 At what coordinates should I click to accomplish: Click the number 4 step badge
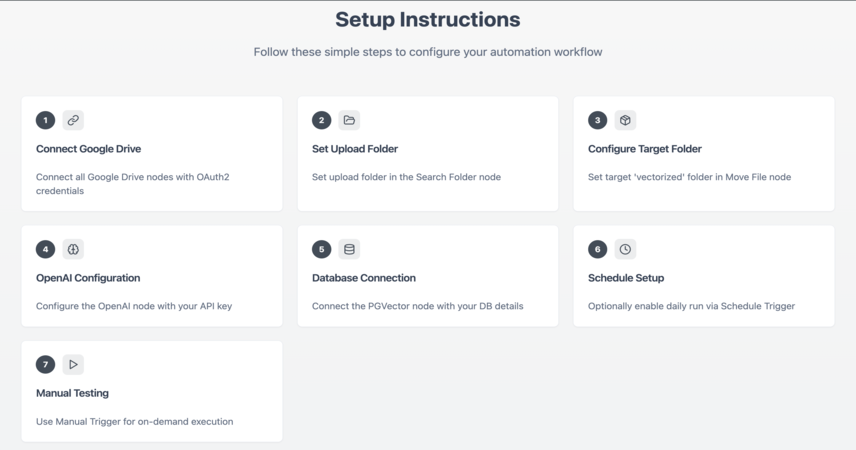45,249
